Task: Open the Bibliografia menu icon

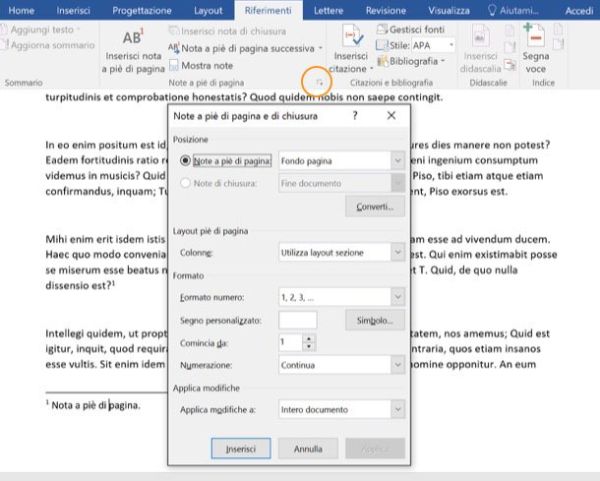Action: point(382,61)
